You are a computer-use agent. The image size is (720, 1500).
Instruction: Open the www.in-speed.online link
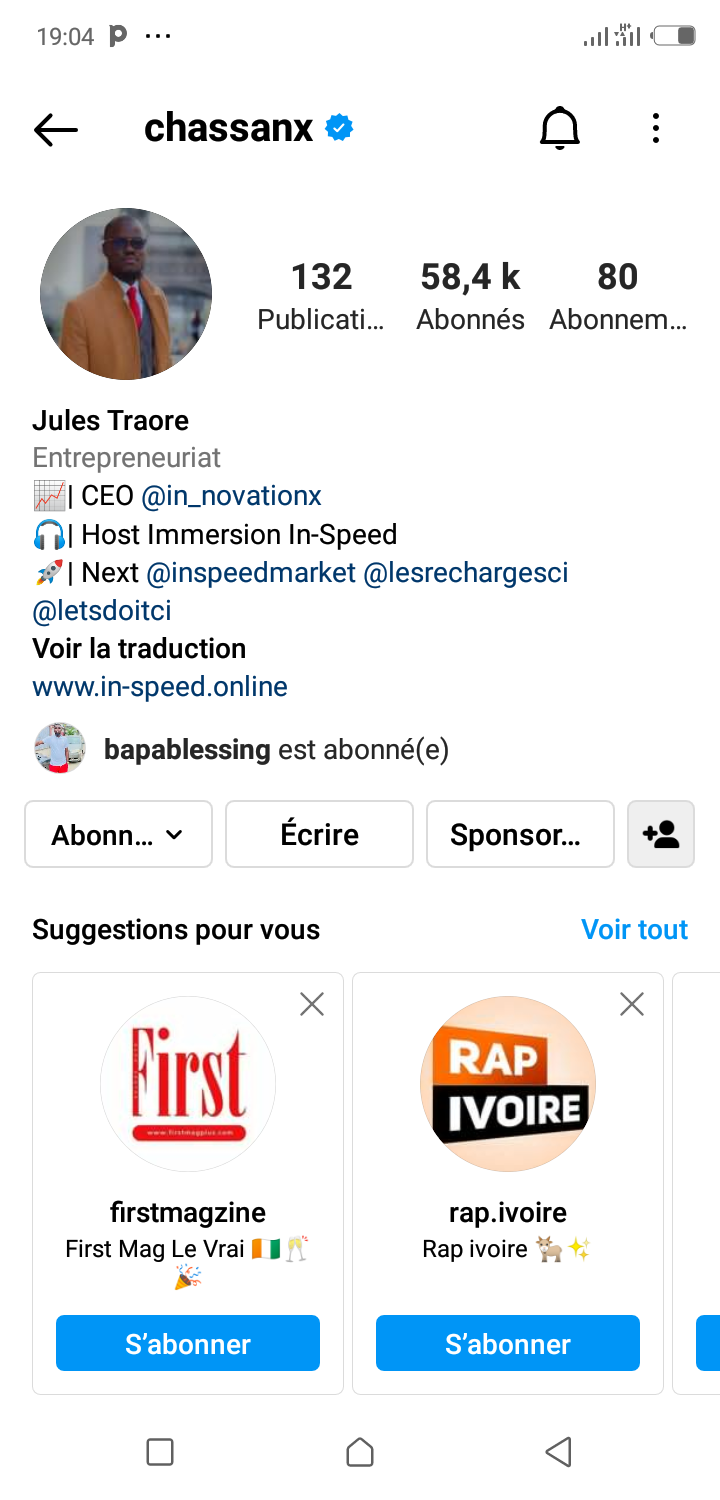[x=160, y=687]
